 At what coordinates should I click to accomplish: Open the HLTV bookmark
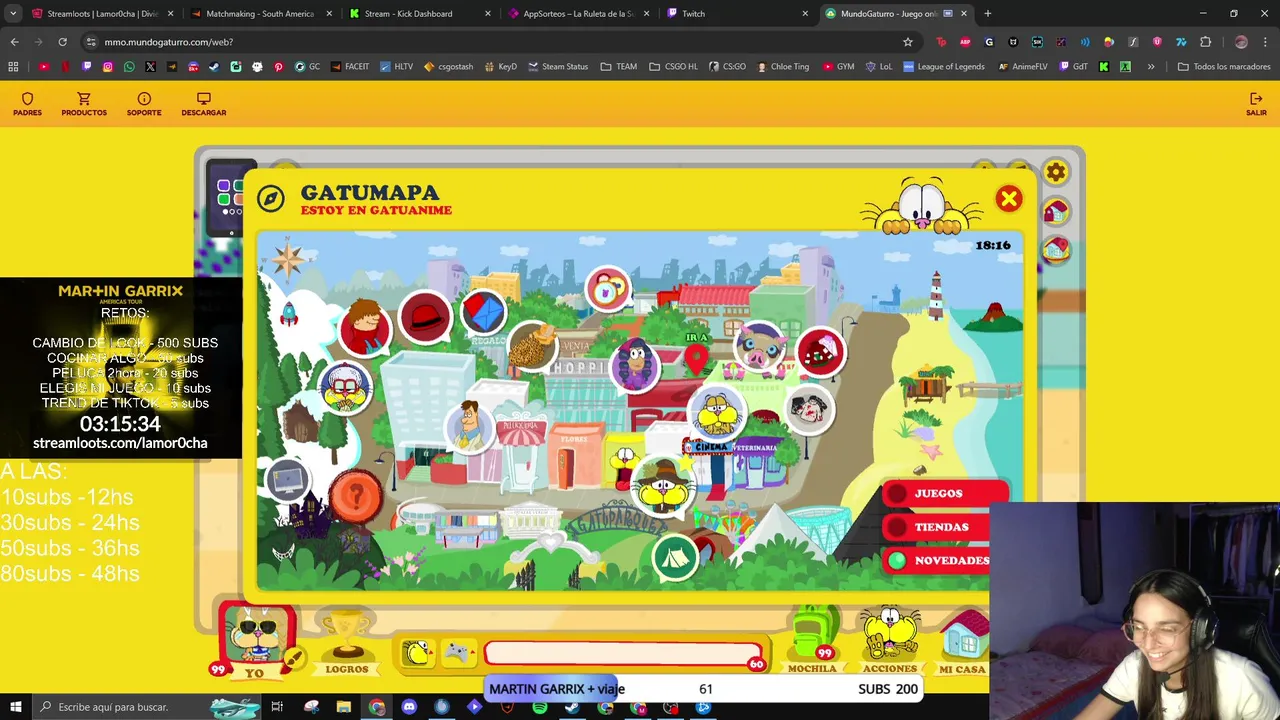point(396,67)
